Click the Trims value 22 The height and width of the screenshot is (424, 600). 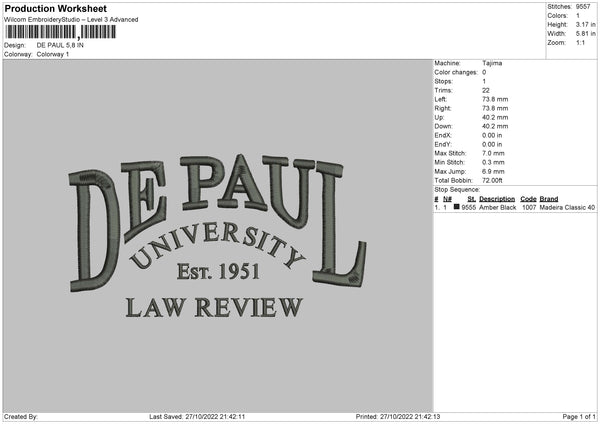point(486,90)
